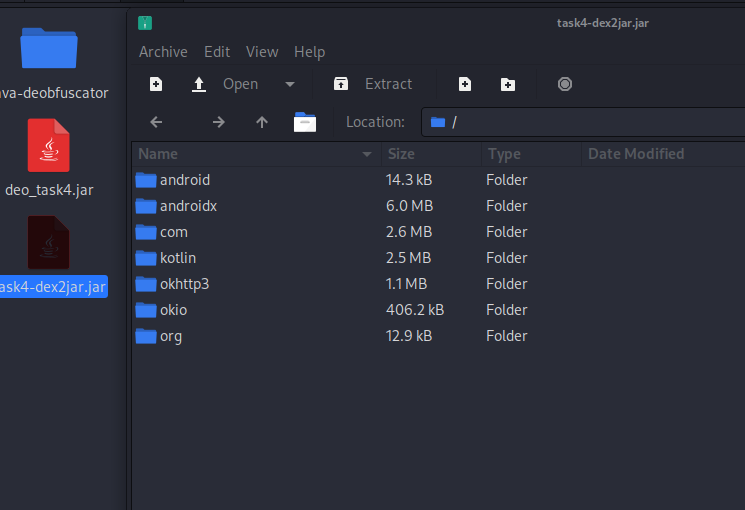Sort by Date Modified column header

pos(663,154)
